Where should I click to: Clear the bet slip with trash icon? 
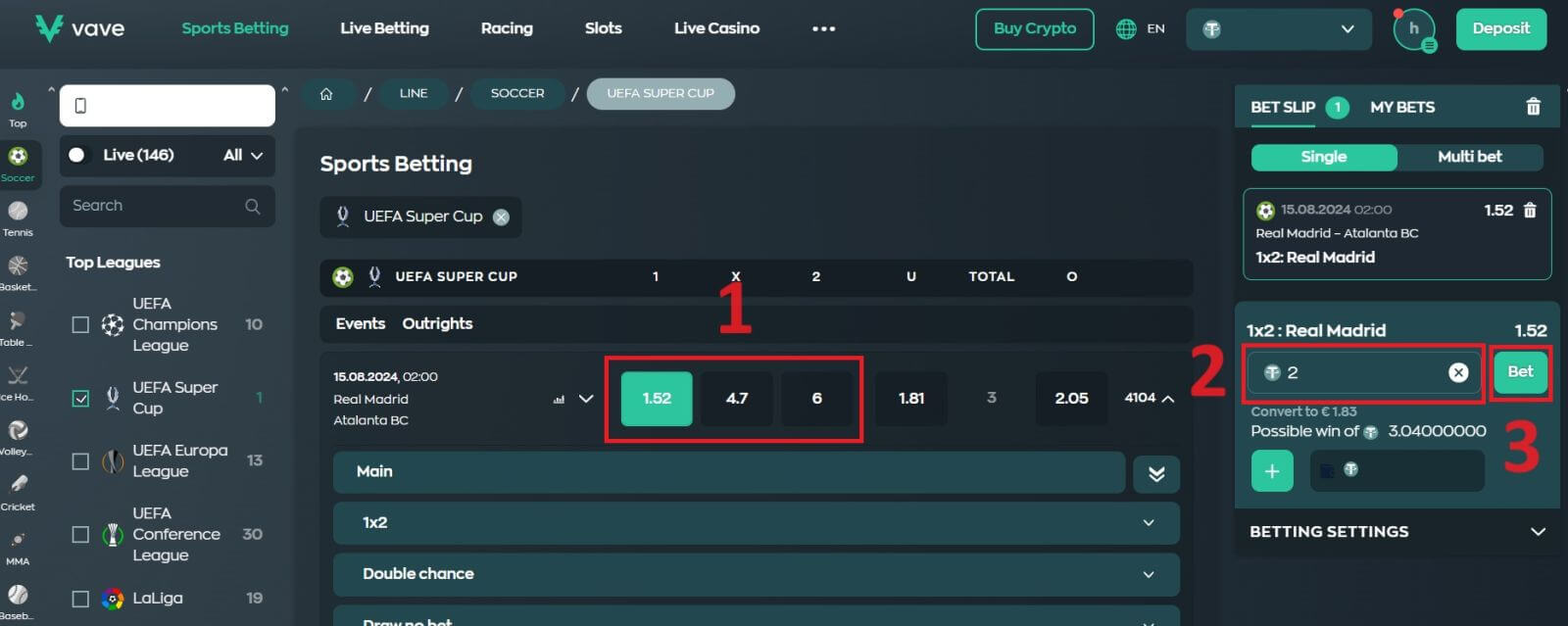click(1533, 107)
